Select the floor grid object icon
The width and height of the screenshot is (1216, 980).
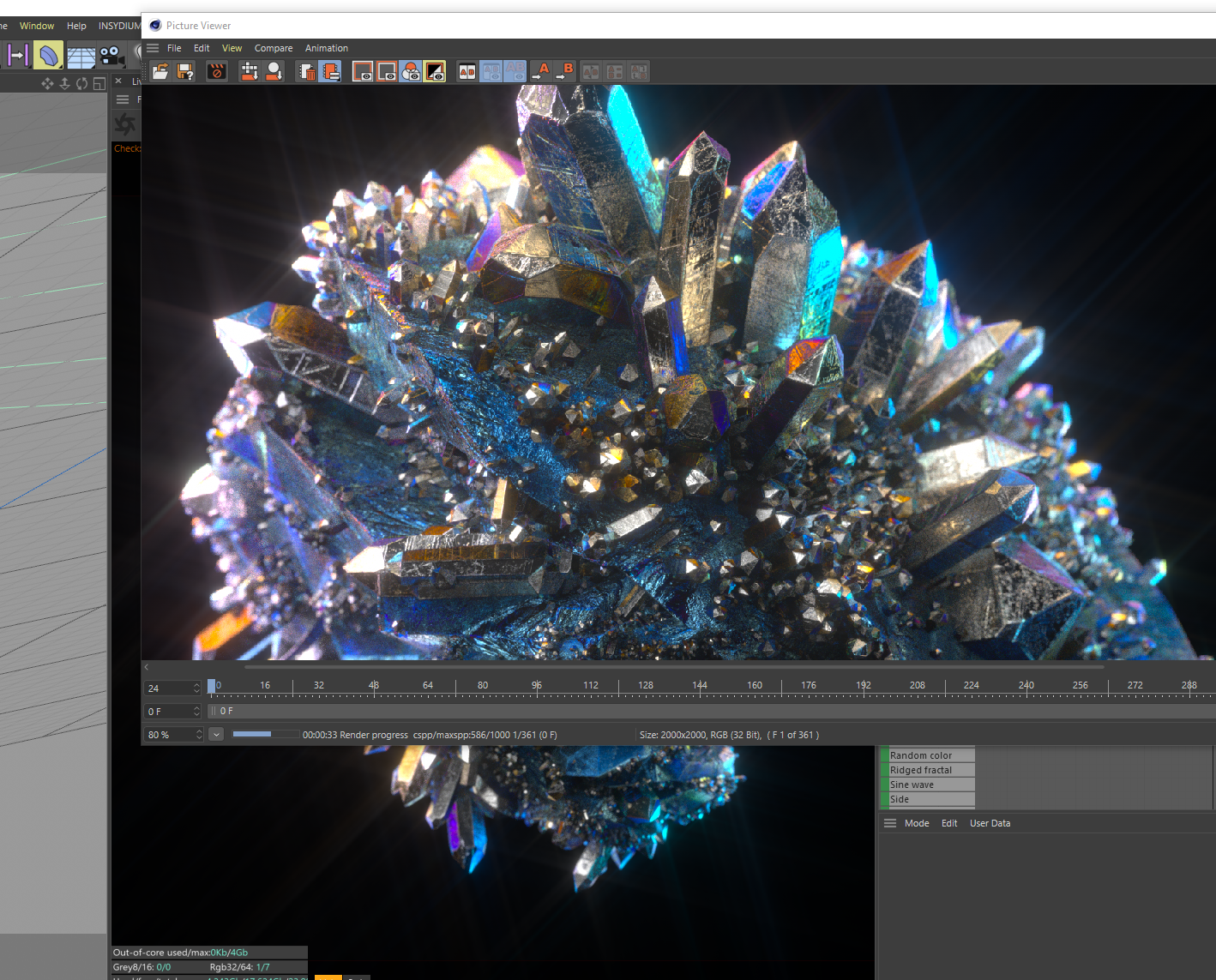pyautogui.click(x=81, y=57)
